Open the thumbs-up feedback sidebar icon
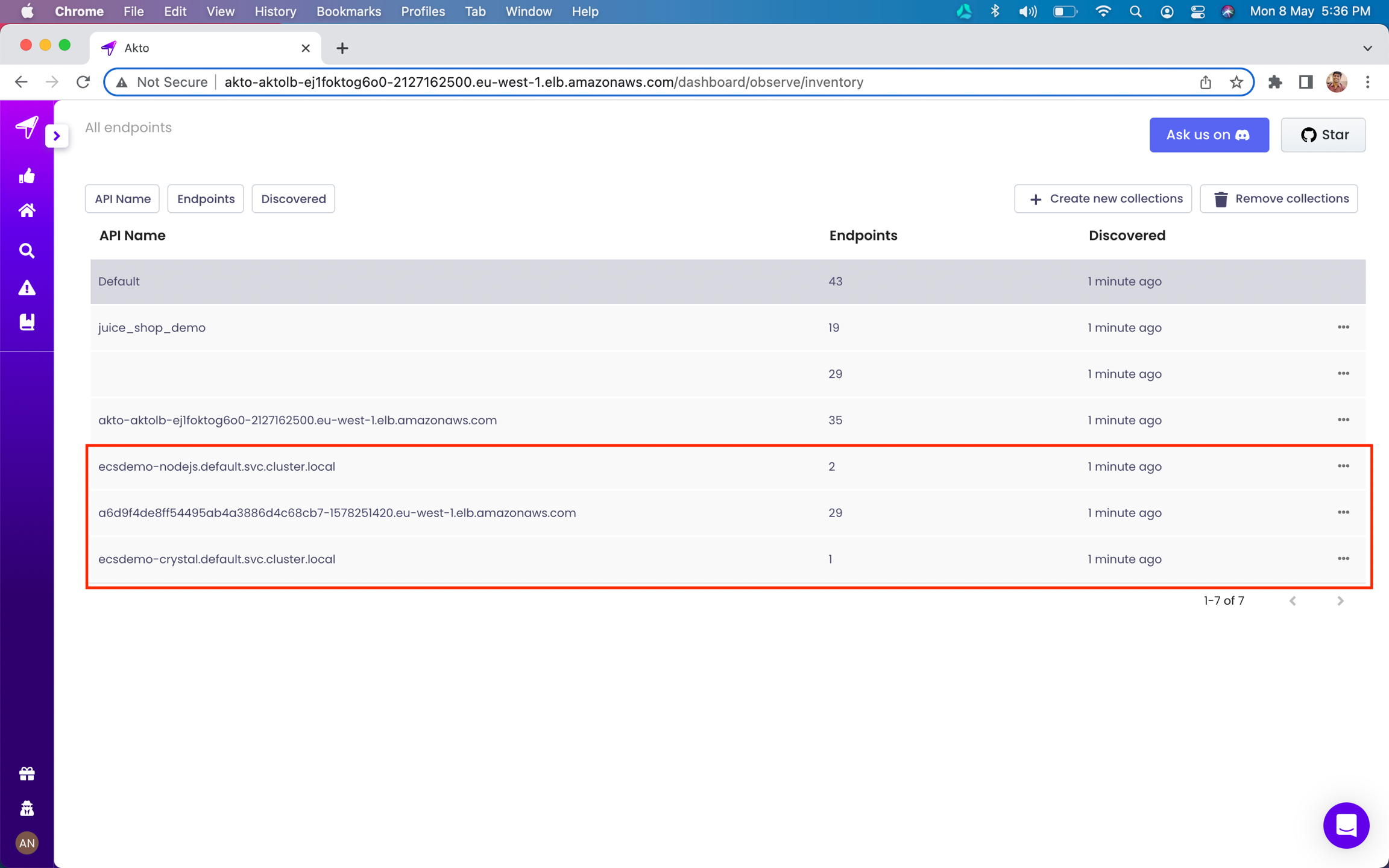1389x868 pixels. click(27, 175)
